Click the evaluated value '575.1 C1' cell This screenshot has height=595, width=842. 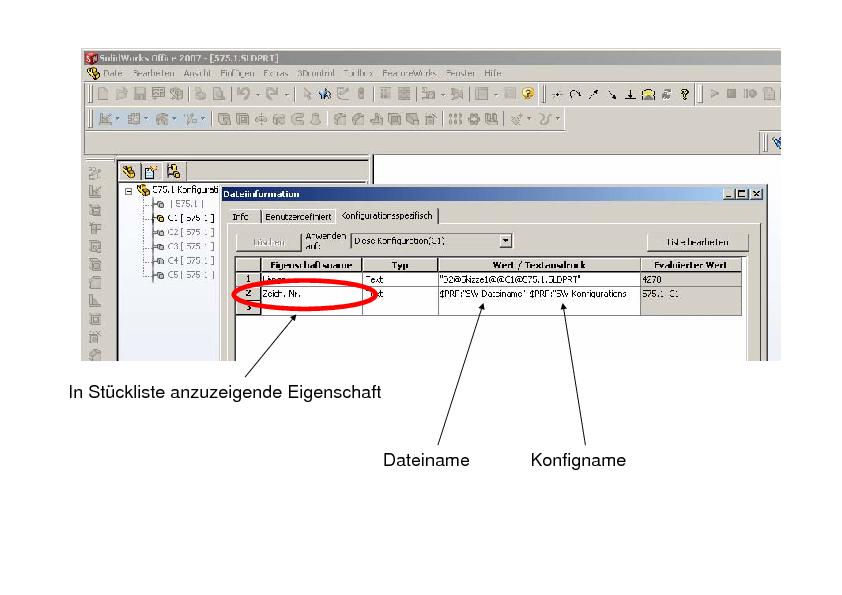tap(691, 294)
